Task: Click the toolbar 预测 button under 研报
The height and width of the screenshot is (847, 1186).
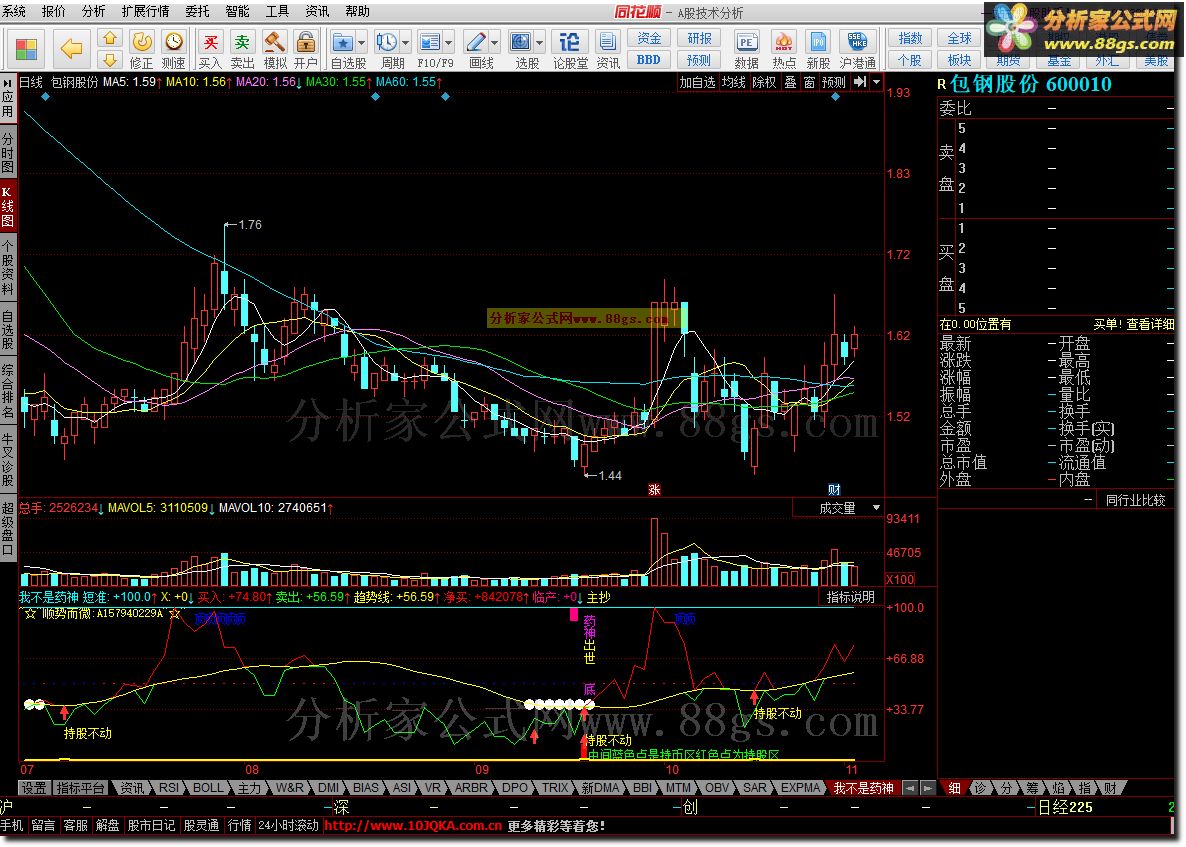Action: 699,60
